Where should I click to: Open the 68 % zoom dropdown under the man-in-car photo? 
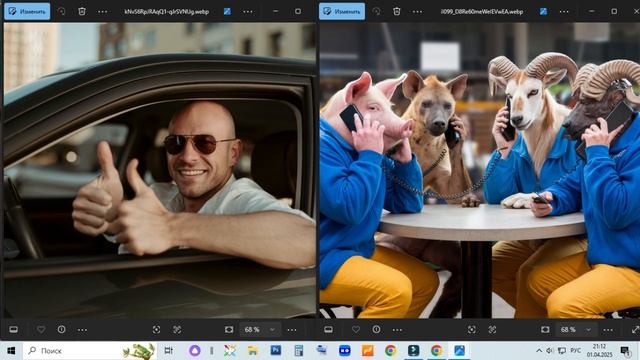(x=260, y=329)
